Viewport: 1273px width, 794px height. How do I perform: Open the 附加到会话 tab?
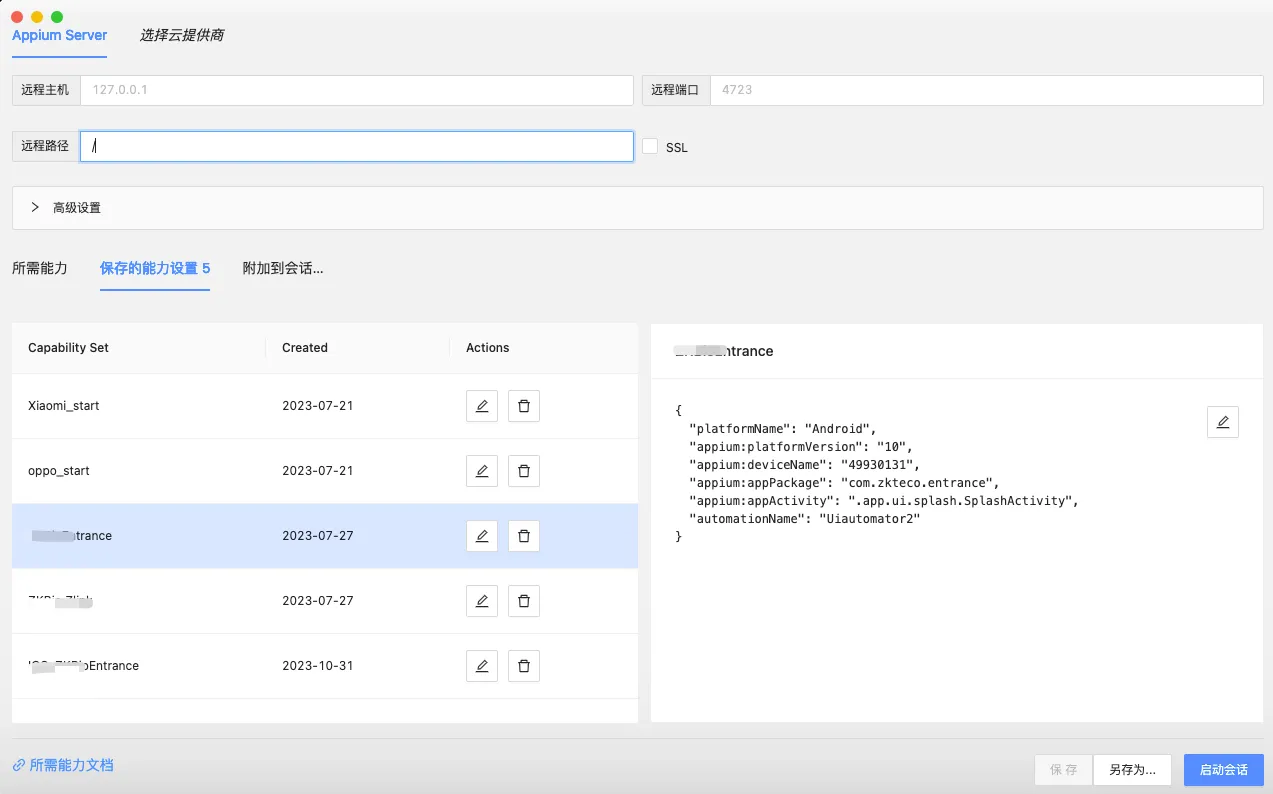(x=283, y=268)
